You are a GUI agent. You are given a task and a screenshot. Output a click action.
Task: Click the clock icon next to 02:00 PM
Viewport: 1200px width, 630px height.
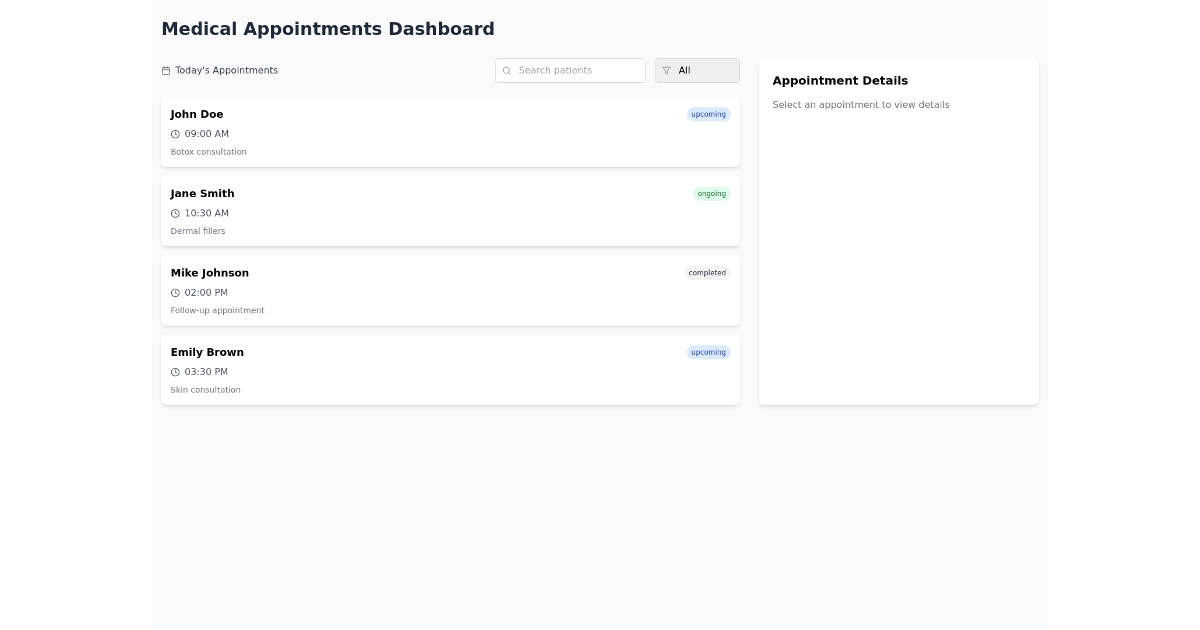[175, 292]
